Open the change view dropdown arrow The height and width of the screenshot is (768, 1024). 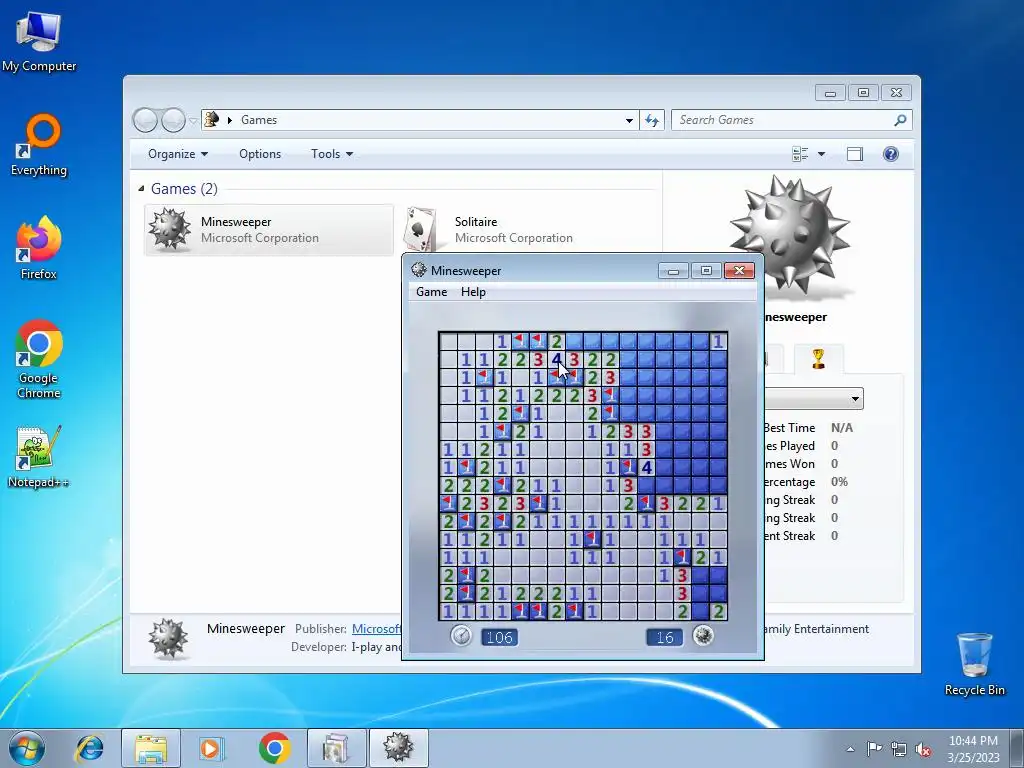pos(821,154)
